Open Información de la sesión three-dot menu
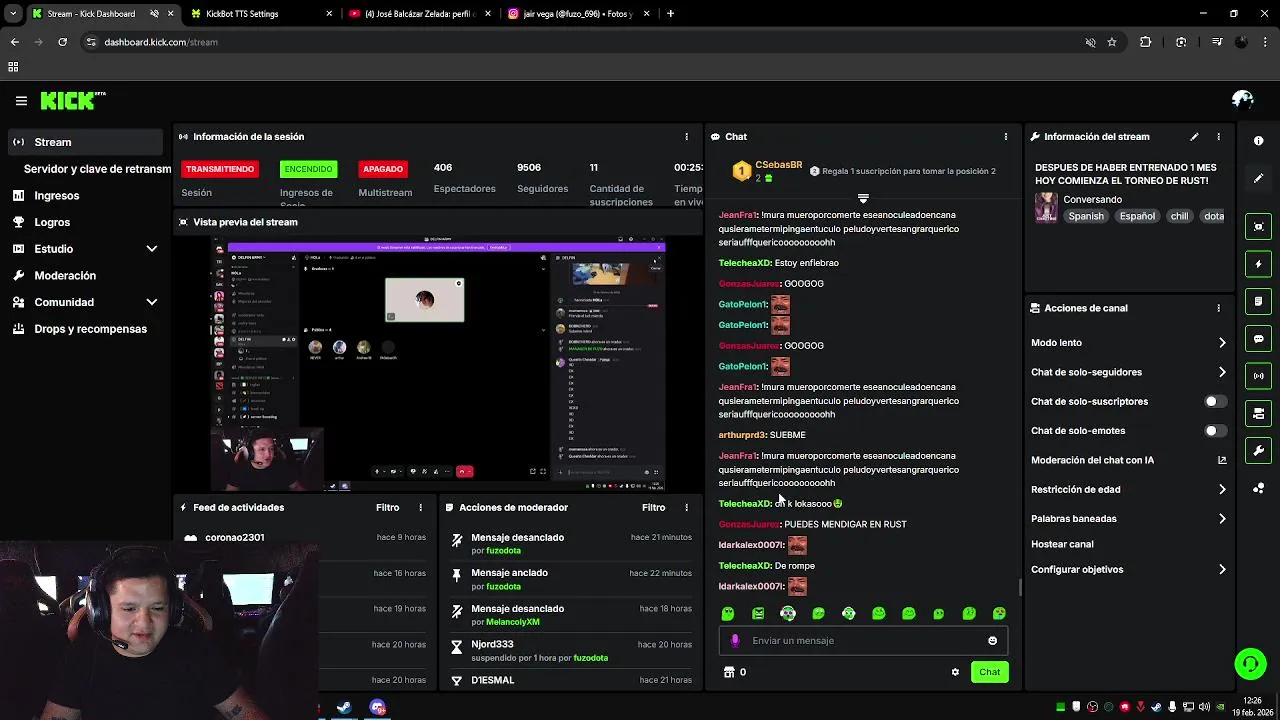This screenshot has height=720, width=1280. coord(686,137)
